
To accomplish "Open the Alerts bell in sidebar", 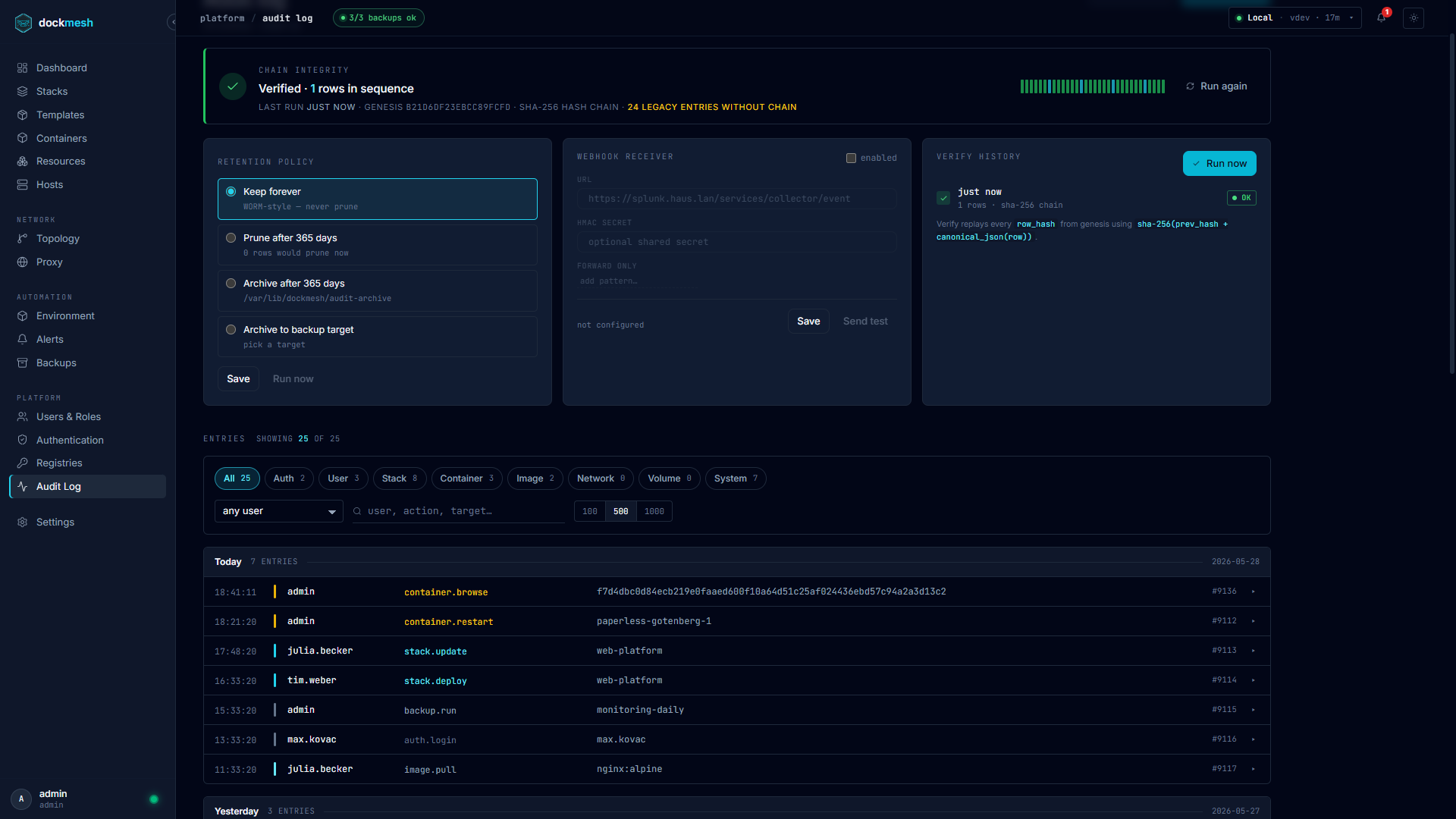I will click(x=22, y=340).
